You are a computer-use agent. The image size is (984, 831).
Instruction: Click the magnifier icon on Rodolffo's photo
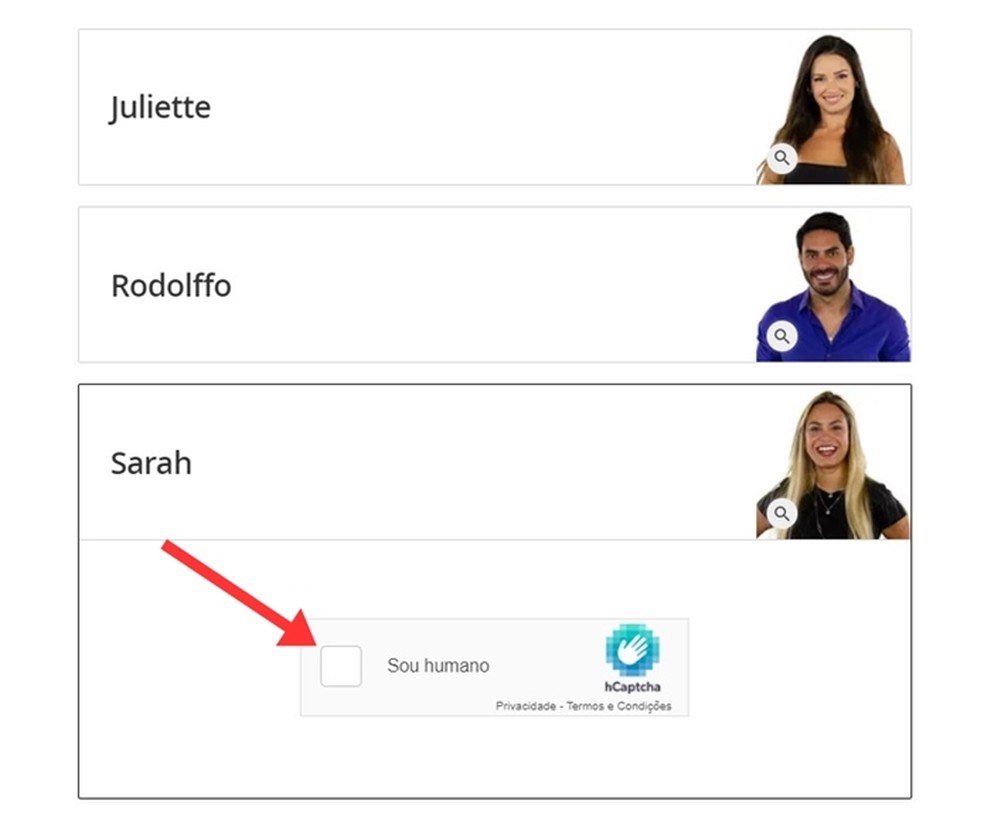(x=782, y=336)
